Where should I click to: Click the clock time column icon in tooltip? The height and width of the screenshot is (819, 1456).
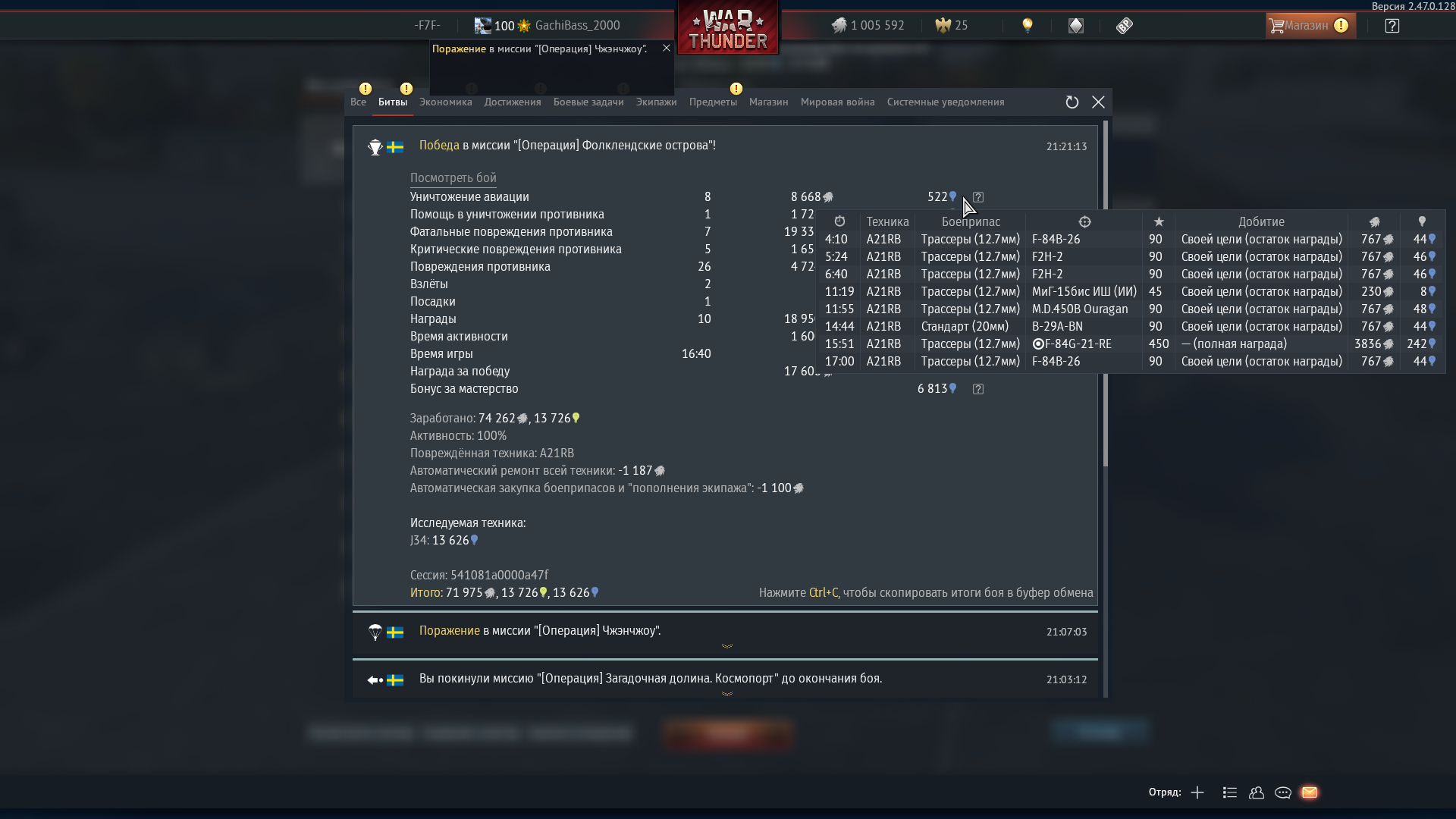click(x=839, y=221)
